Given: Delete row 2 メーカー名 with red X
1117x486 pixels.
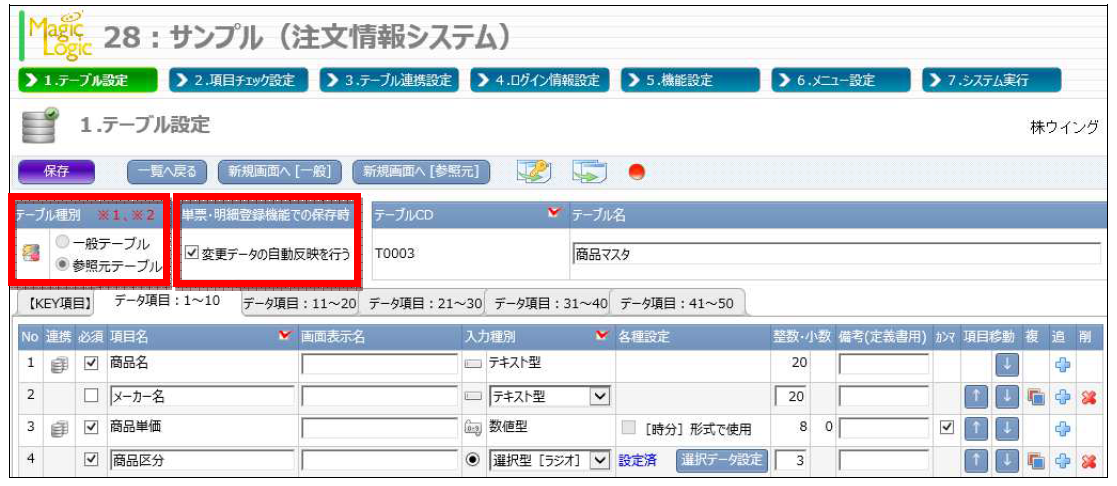Looking at the screenshot, I should 1088,397.
